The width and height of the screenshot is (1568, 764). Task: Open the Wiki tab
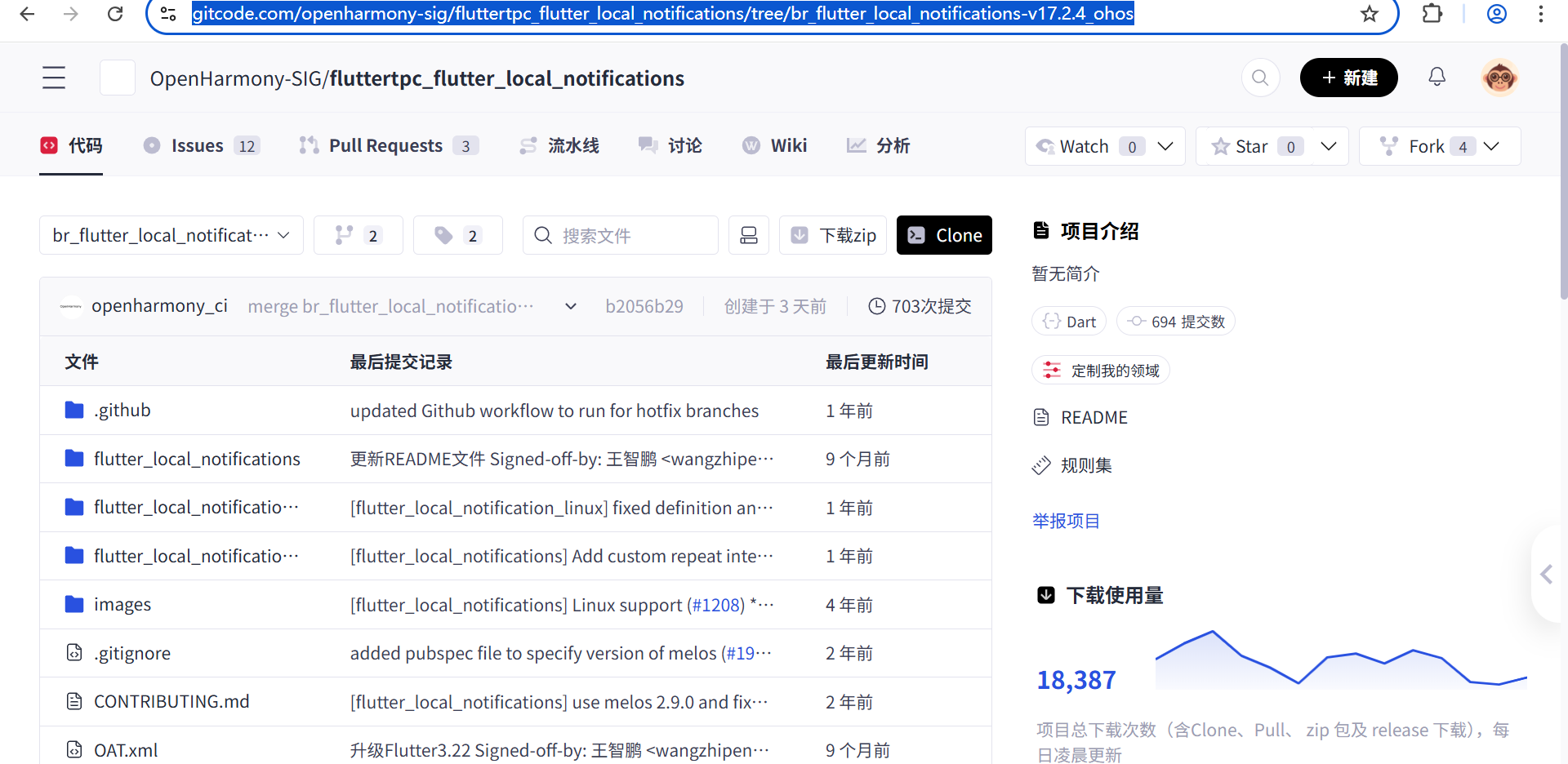coord(774,145)
